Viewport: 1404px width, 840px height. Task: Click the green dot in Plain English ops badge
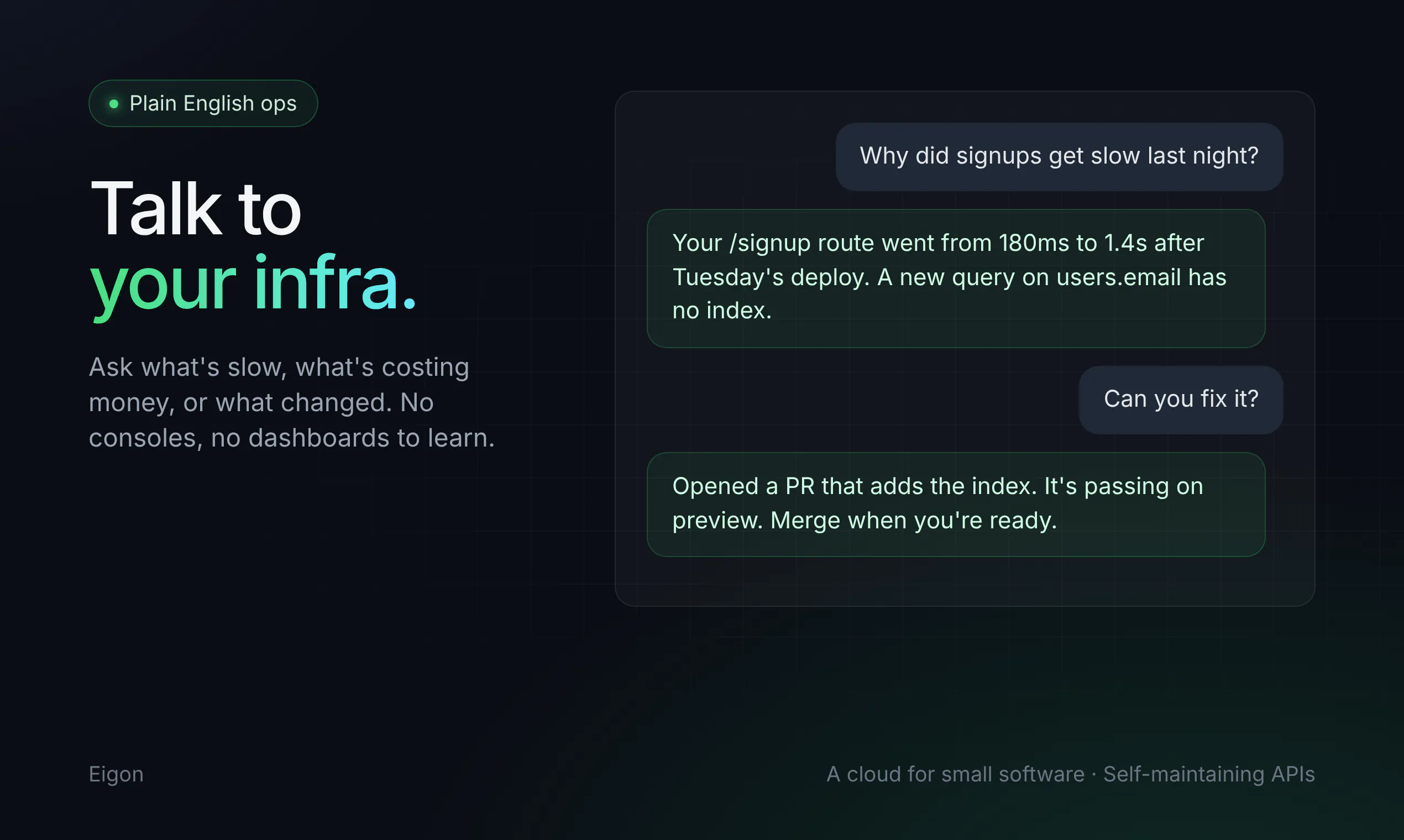tap(114, 103)
